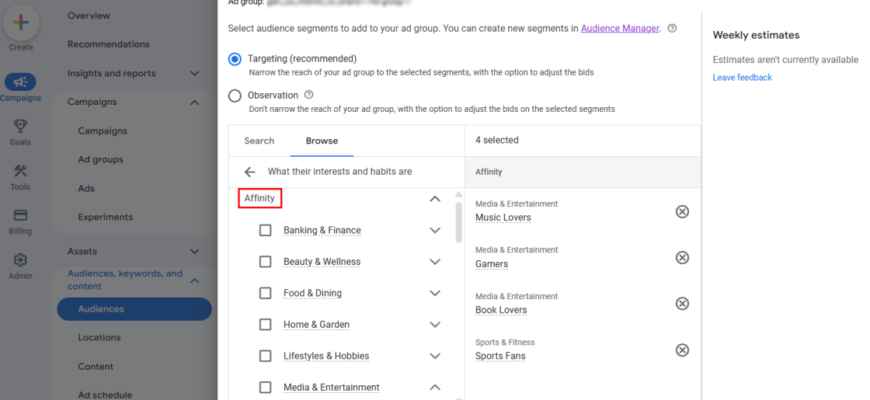Open the Admin gear icon
This screenshot has width=870, height=400.
(x=21, y=260)
